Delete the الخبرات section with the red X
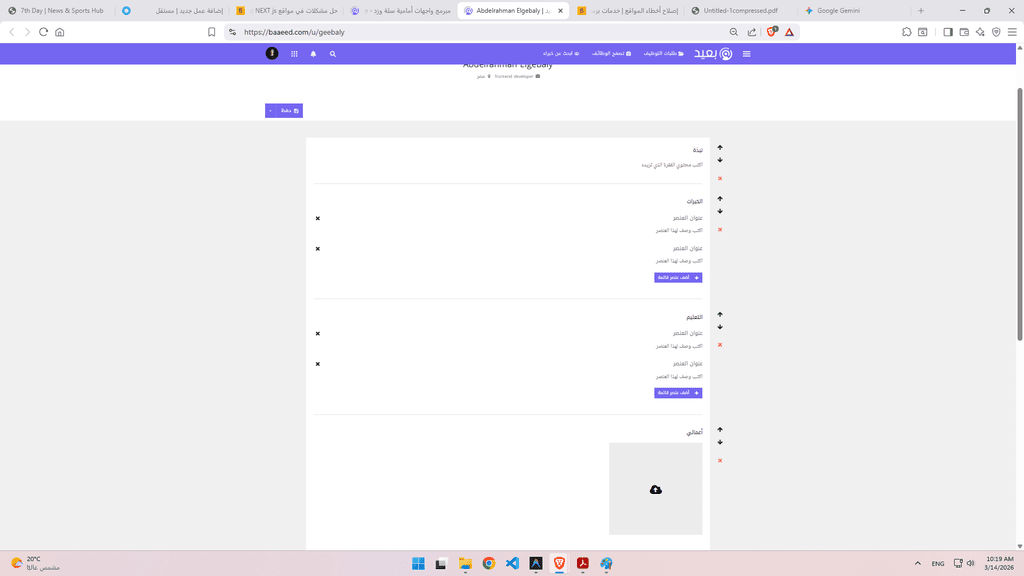The height and width of the screenshot is (576, 1024). coord(720,229)
